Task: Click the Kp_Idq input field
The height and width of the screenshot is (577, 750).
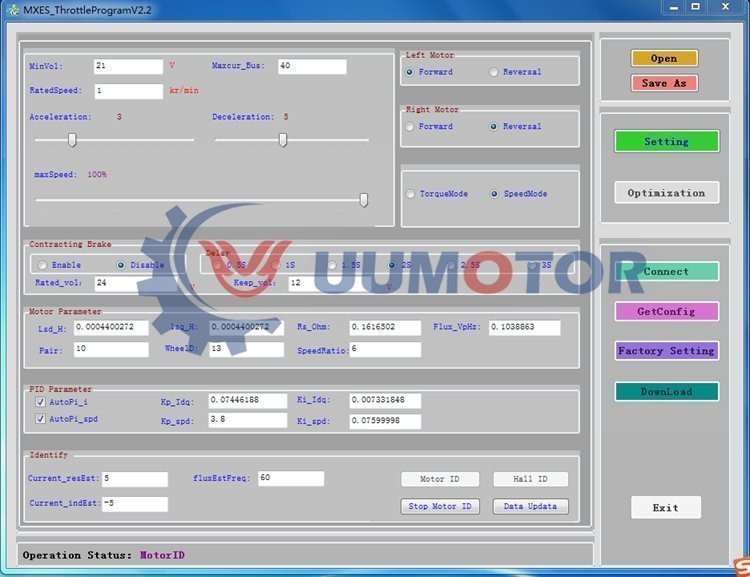Action: [x=248, y=400]
